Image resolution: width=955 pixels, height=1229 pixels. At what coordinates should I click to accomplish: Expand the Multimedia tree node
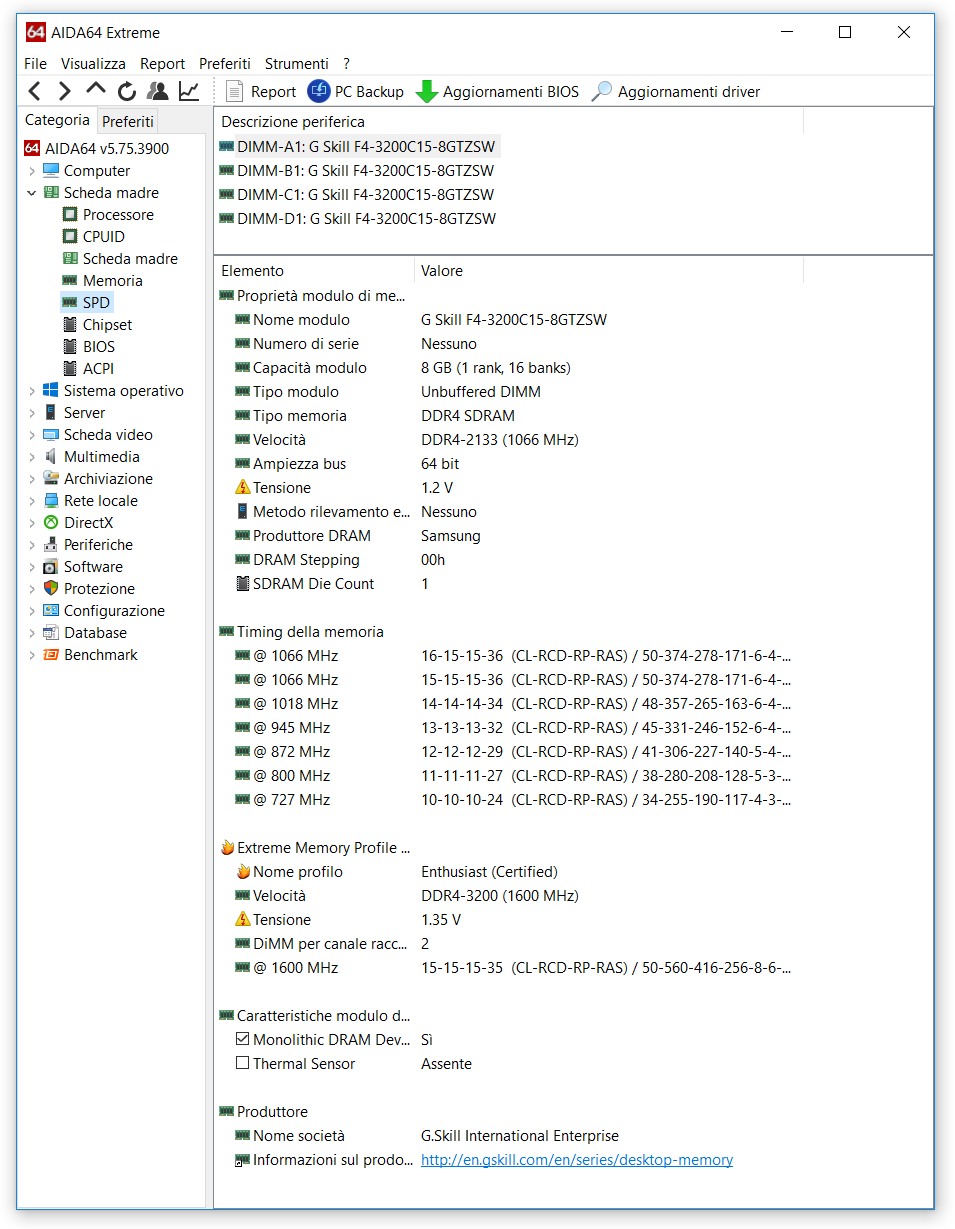click(32, 457)
